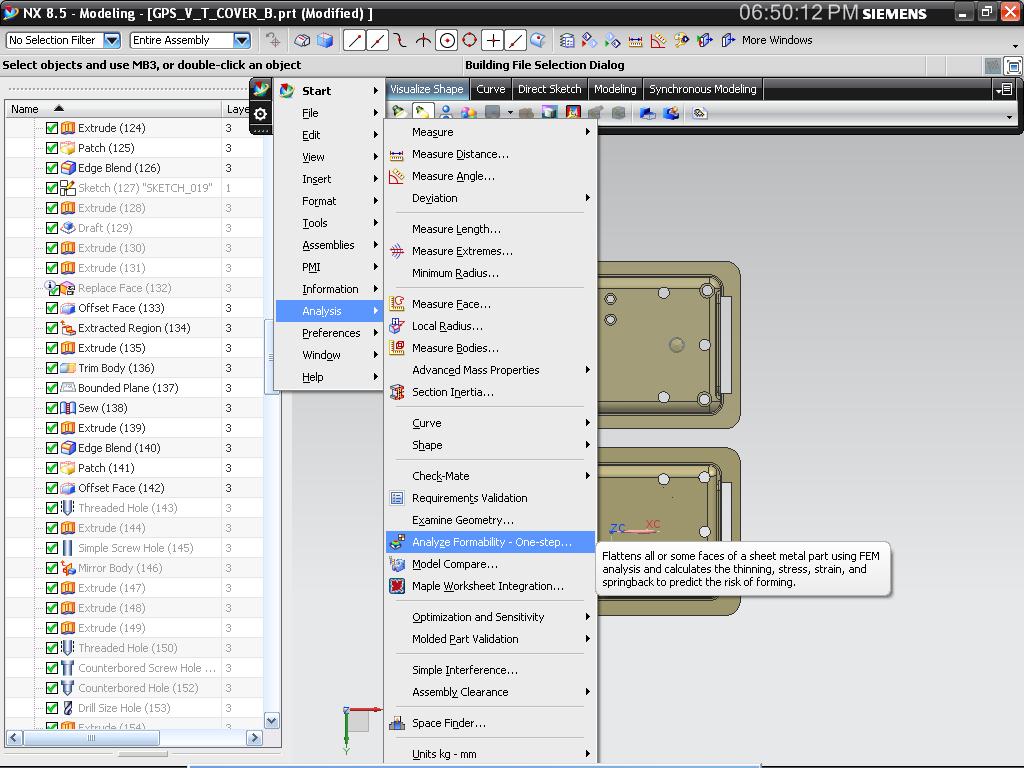This screenshot has height=768, width=1024.
Task: Click the settings gear icon below NX logo
Action: coord(261,114)
